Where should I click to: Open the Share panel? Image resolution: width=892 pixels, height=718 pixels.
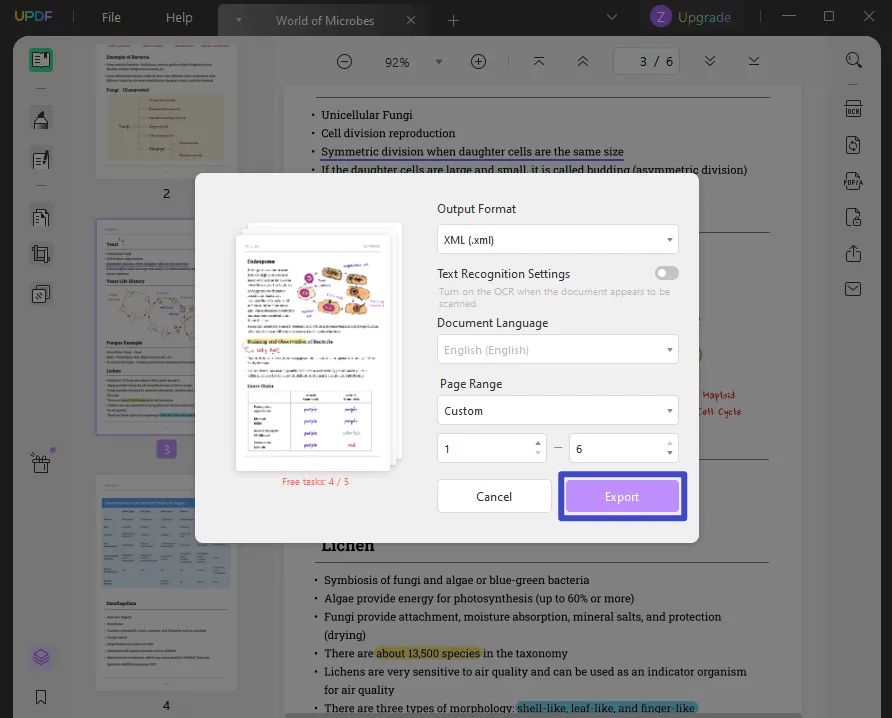(852, 254)
